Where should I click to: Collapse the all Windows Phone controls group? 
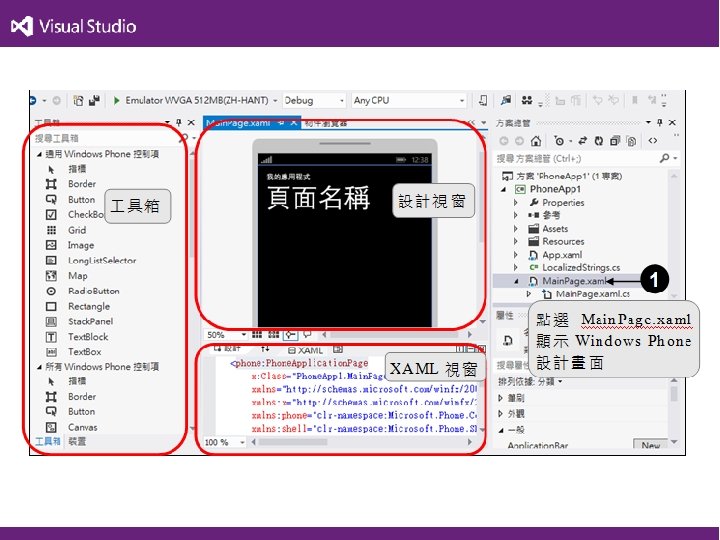click(39, 367)
